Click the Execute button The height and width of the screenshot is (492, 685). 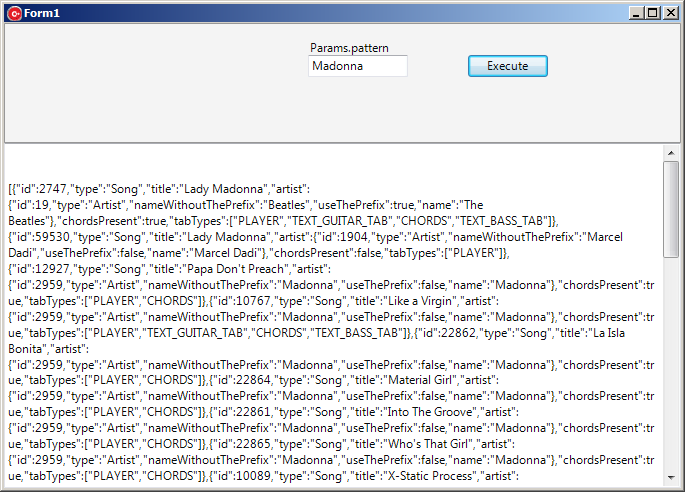click(508, 66)
